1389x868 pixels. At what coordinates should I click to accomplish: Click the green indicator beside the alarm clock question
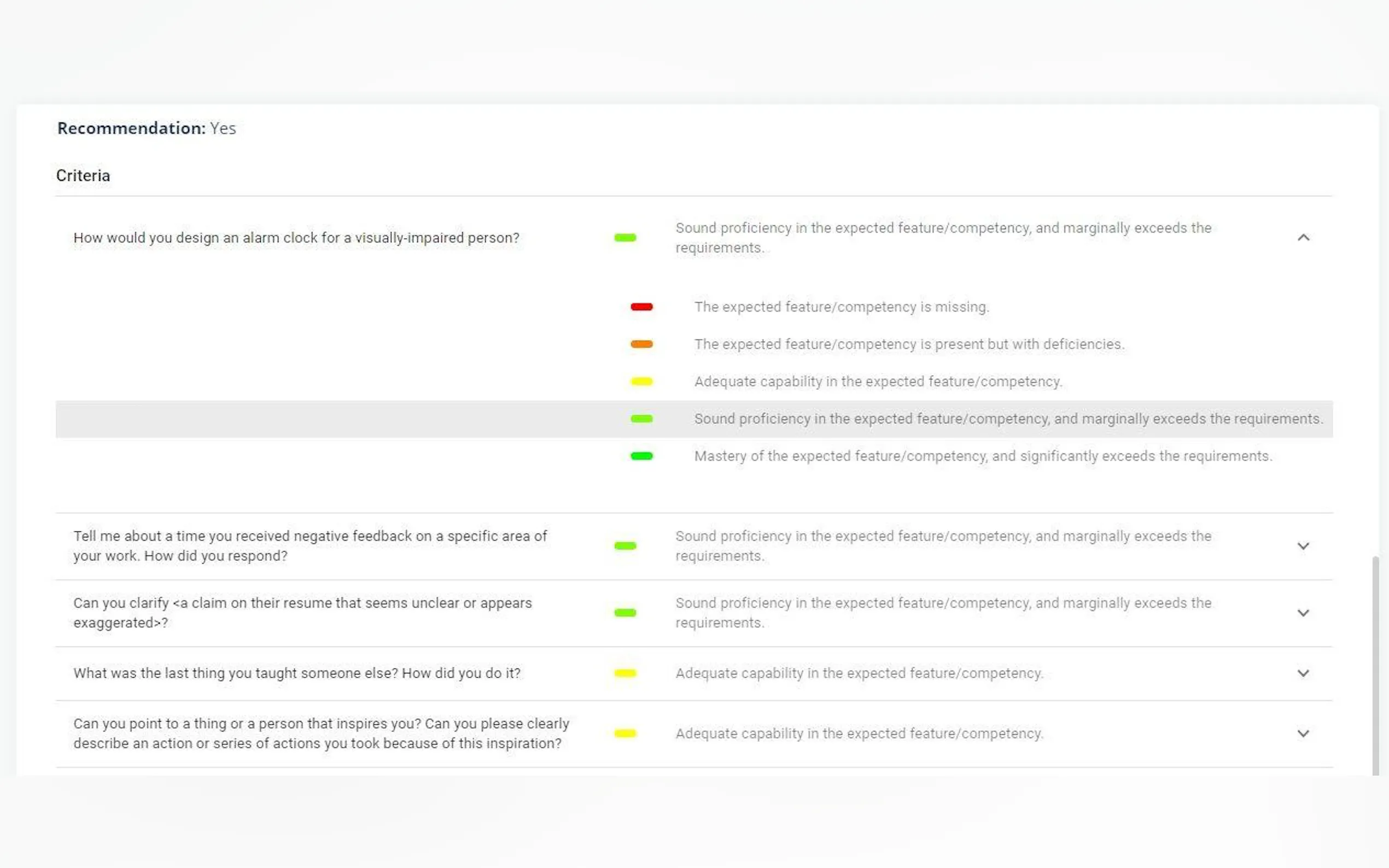pyautogui.click(x=625, y=238)
